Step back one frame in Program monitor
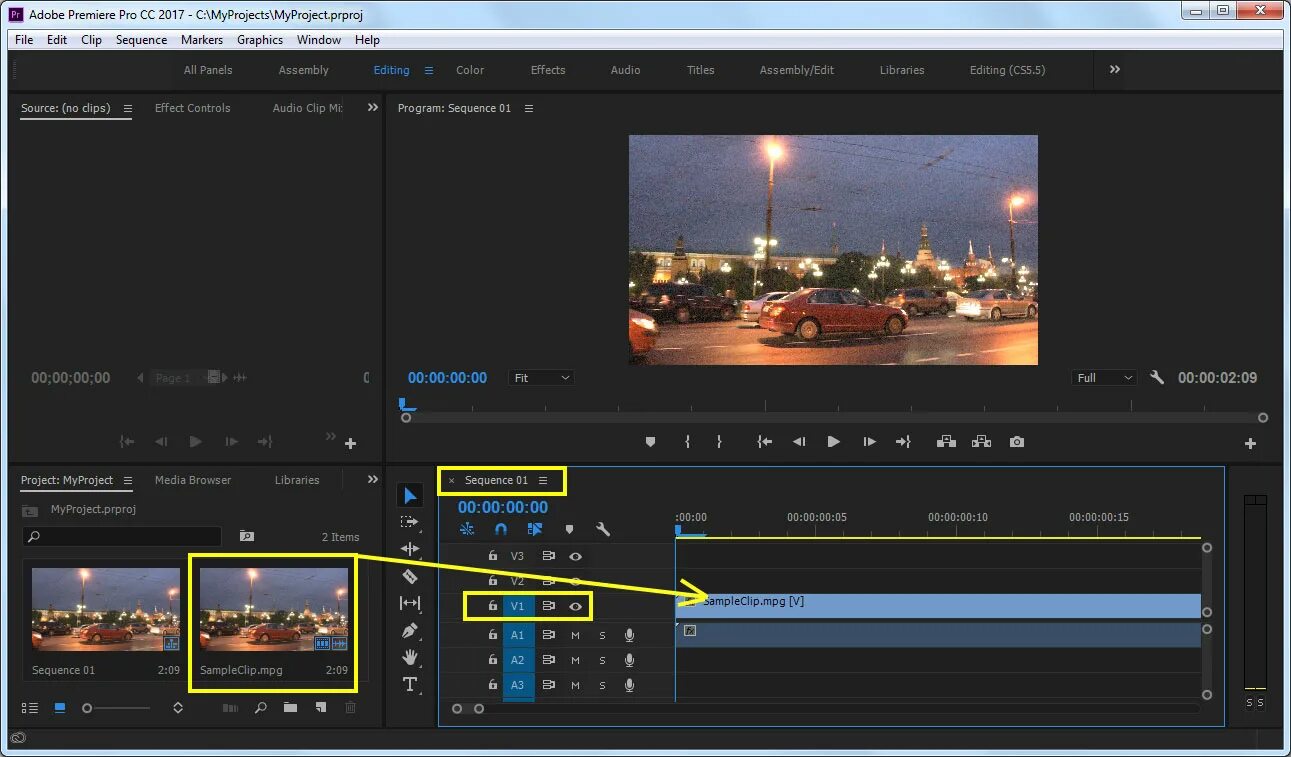The width and height of the screenshot is (1291, 757). (x=799, y=442)
